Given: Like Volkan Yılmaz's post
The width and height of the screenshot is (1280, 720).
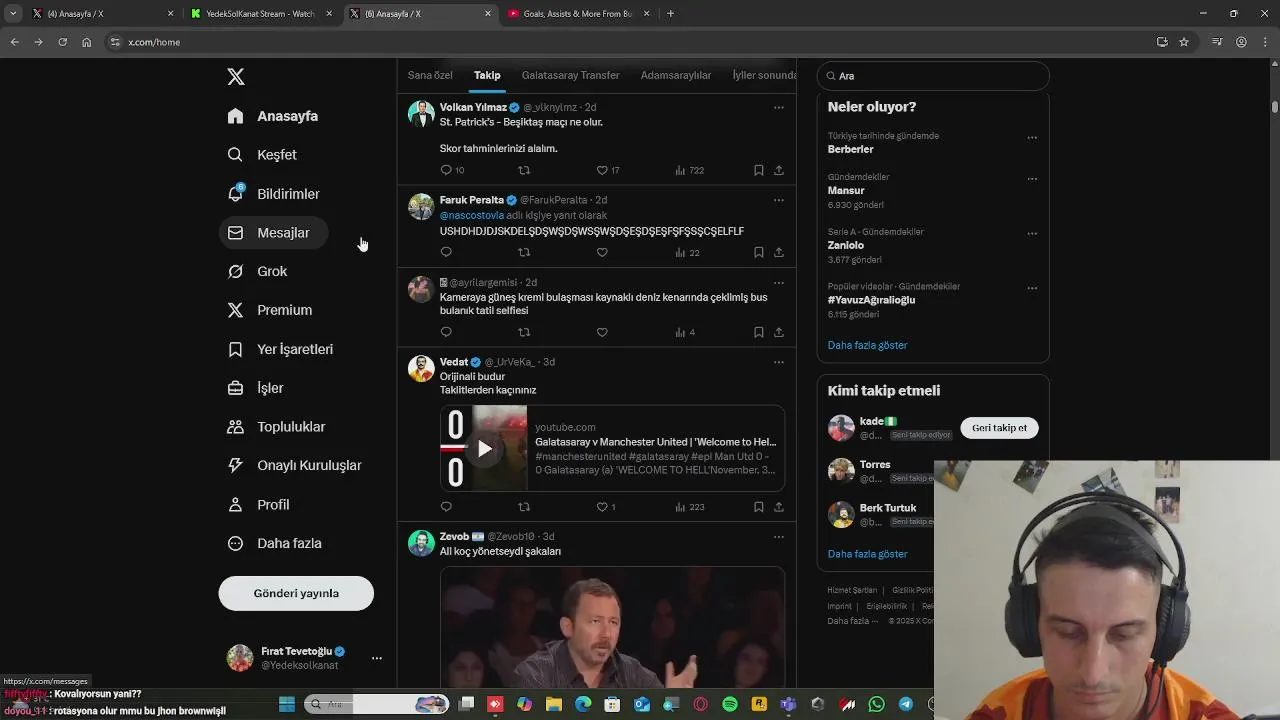Looking at the screenshot, I should pos(602,170).
